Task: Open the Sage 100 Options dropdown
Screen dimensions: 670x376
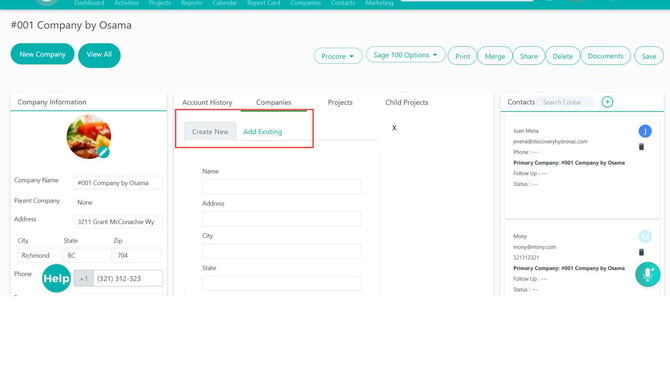Action: [x=405, y=55]
